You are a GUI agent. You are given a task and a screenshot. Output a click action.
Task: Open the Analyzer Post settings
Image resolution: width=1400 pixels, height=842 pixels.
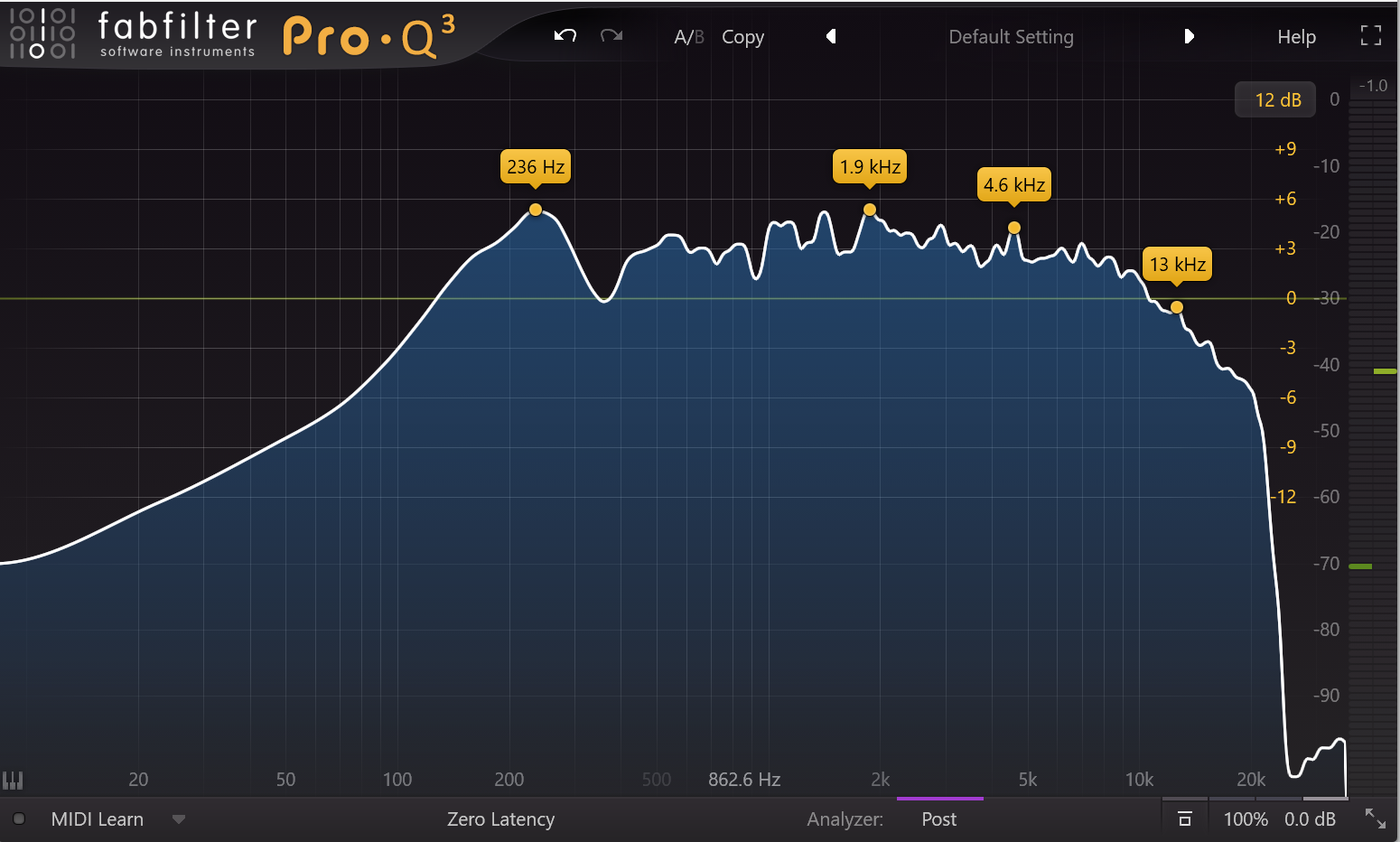(939, 819)
